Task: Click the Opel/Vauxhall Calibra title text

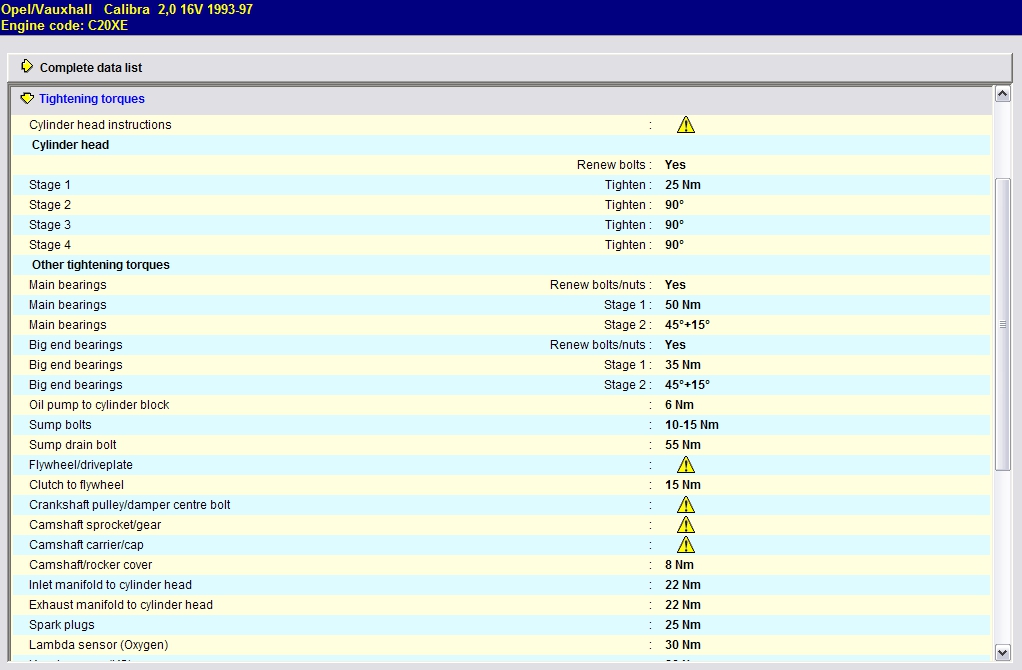Action: click(x=127, y=10)
